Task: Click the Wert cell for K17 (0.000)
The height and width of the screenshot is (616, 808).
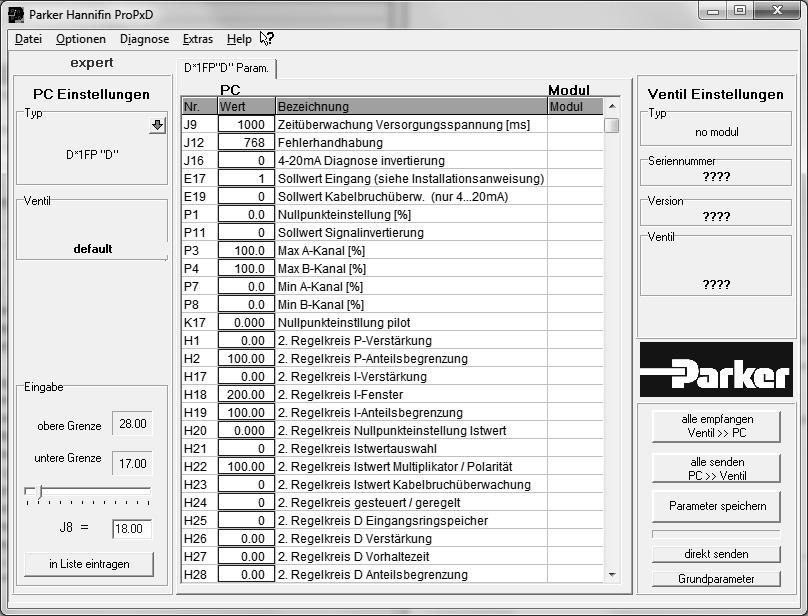Action: pyautogui.click(x=246, y=322)
